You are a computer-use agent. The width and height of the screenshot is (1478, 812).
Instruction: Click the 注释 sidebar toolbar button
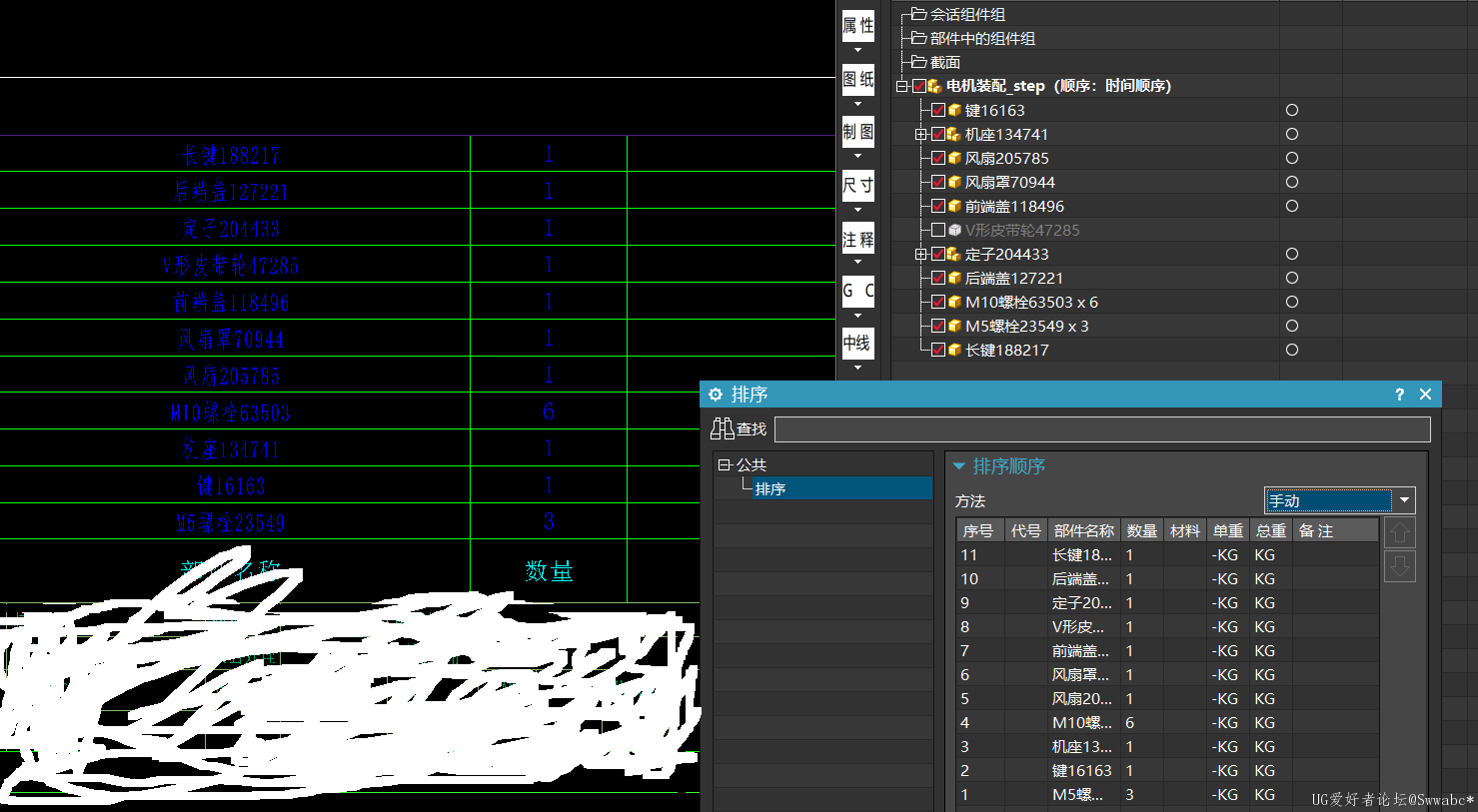point(857,239)
